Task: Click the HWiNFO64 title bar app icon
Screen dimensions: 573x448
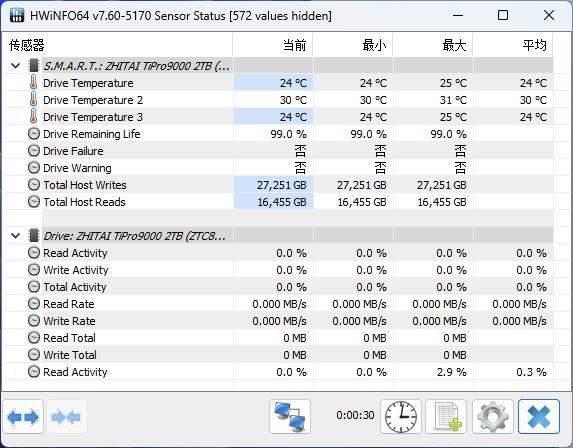Action: click(x=16, y=15)
